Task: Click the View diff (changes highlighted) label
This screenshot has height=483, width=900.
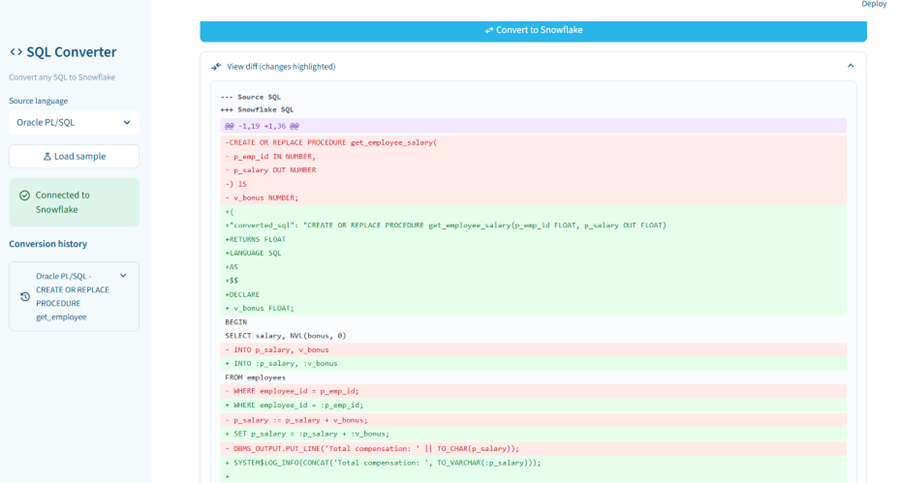Action: click(x=281, y=67)
